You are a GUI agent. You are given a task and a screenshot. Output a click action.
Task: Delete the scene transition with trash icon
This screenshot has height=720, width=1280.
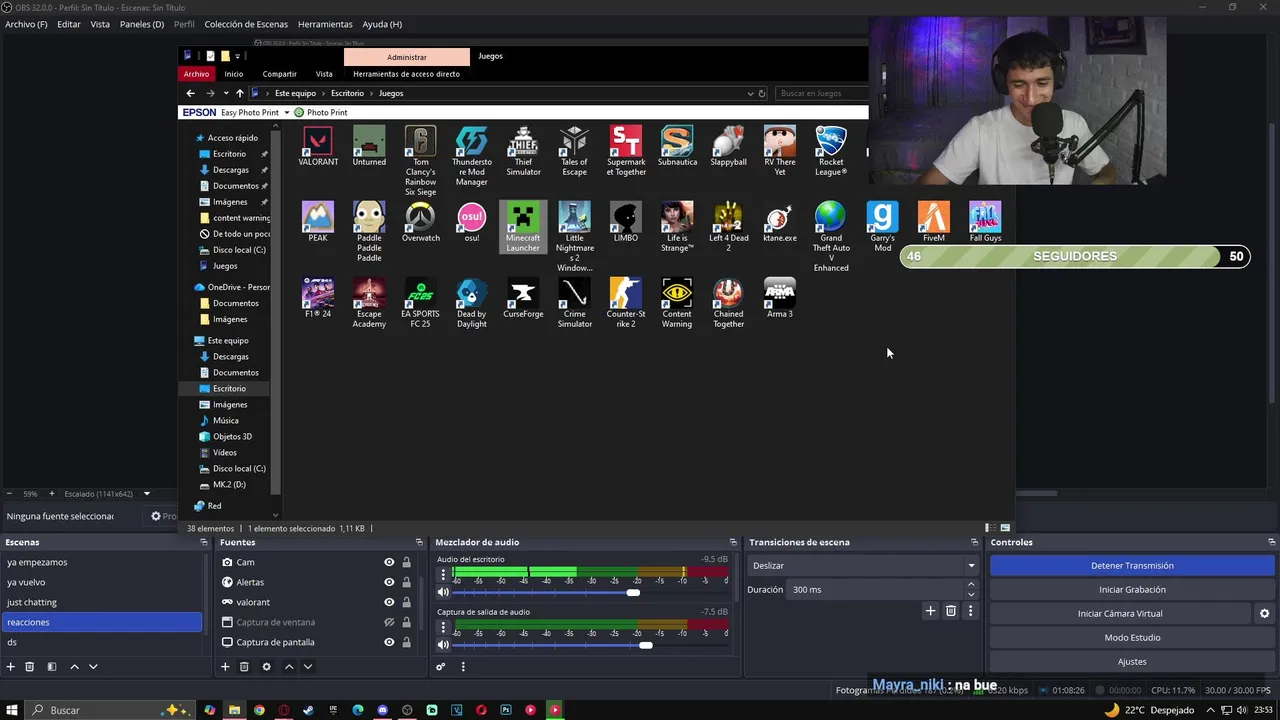tap(951, 611)
